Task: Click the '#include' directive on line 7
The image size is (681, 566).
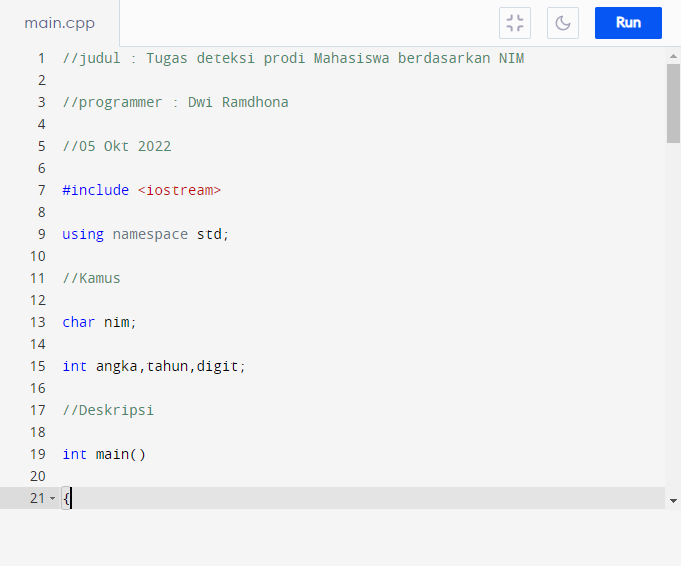Action: coord(96,190)
